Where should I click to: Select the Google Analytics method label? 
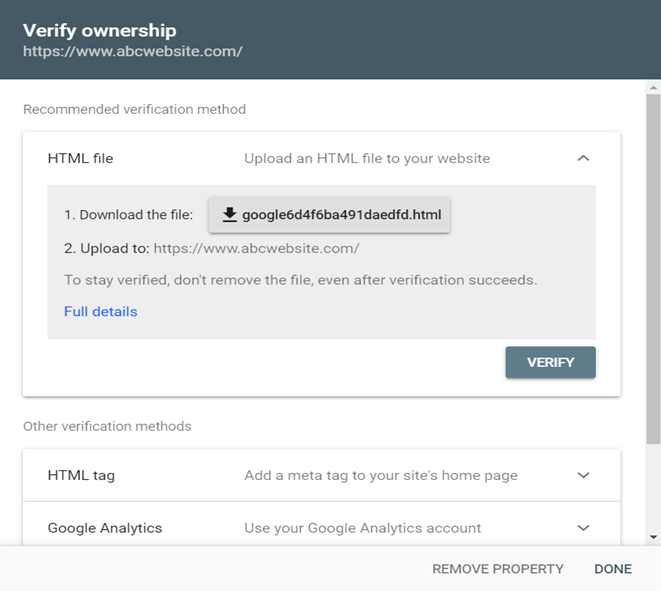point(104,527)
